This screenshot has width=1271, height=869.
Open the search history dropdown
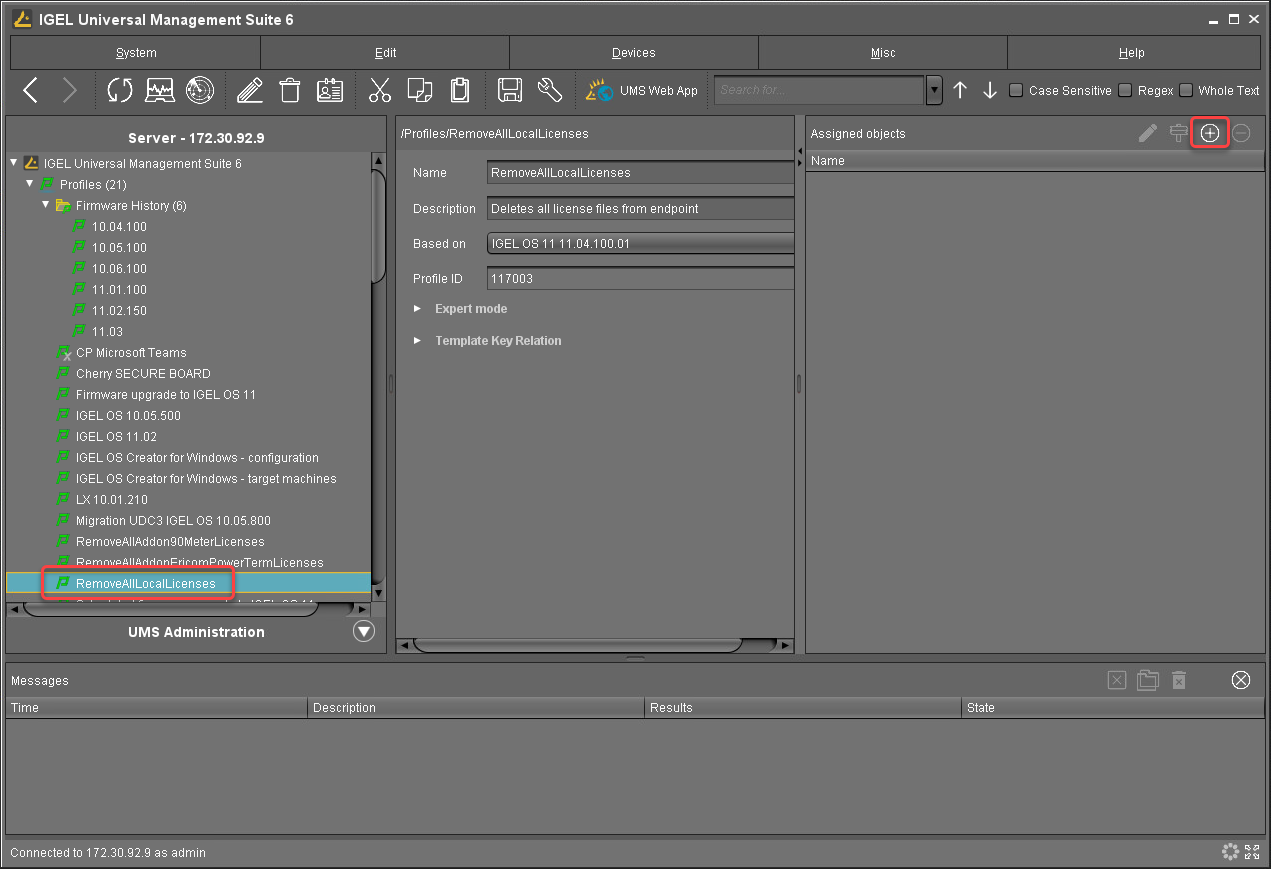point(934,91)
